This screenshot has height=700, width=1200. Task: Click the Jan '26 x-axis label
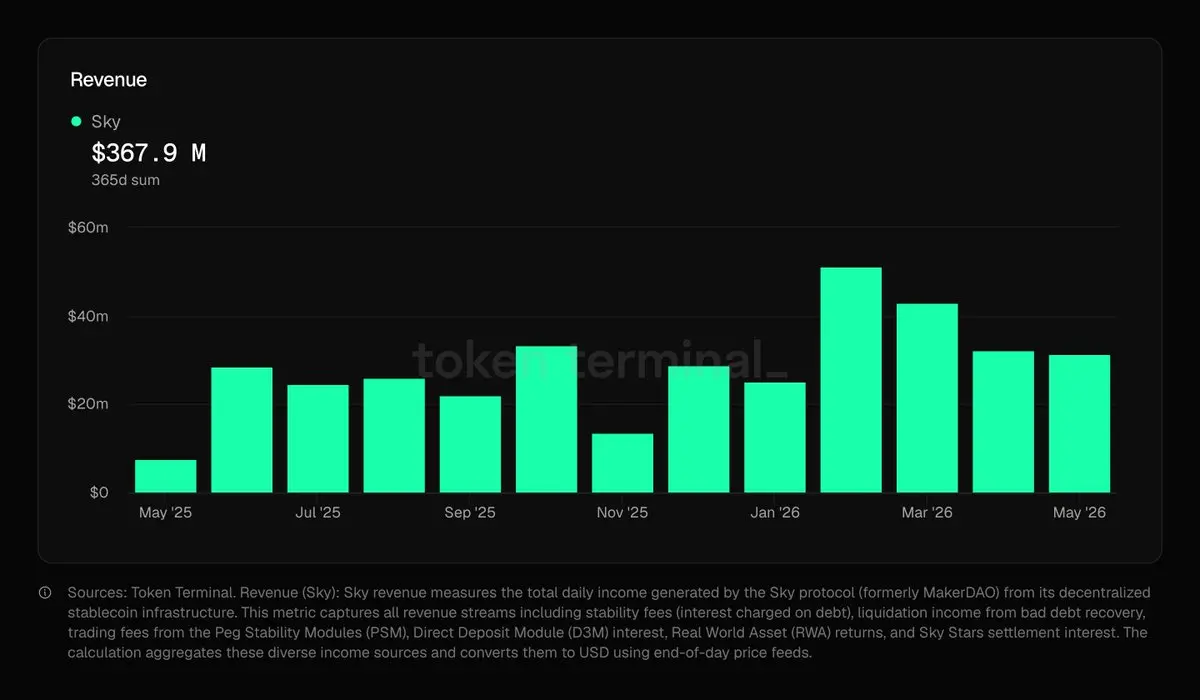coord(775,513)
